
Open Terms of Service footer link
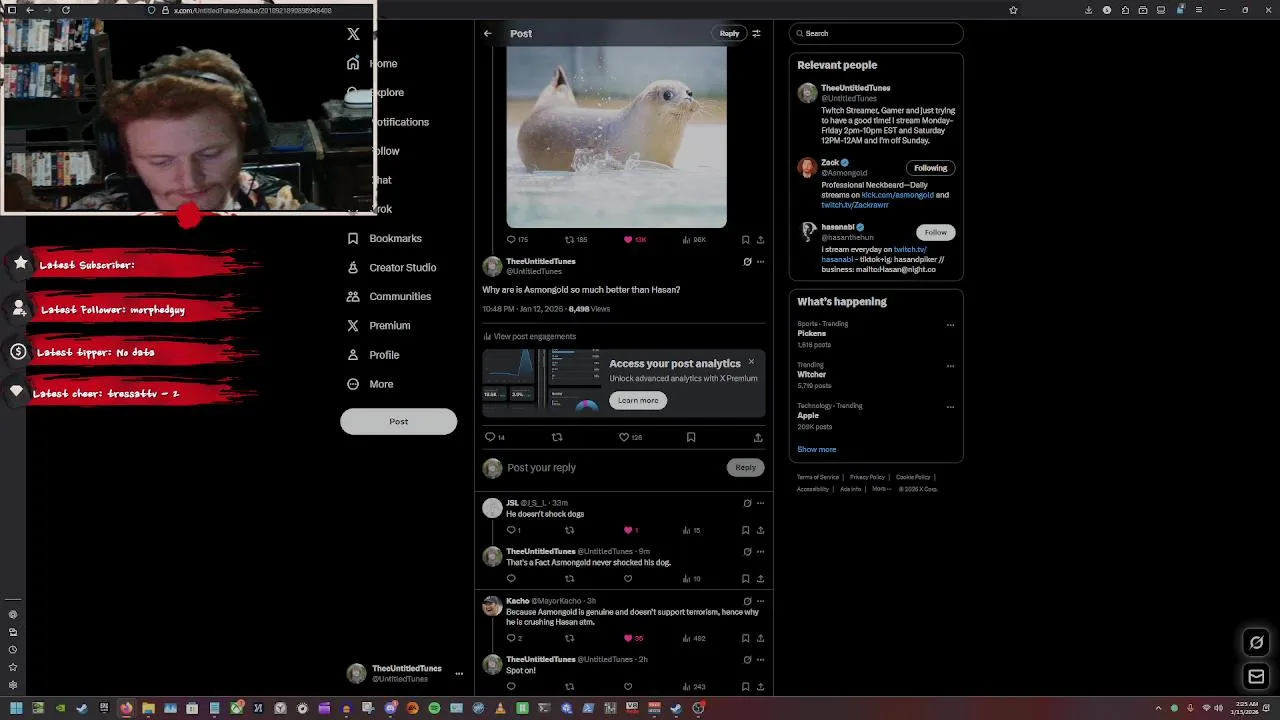click(818, 477)
